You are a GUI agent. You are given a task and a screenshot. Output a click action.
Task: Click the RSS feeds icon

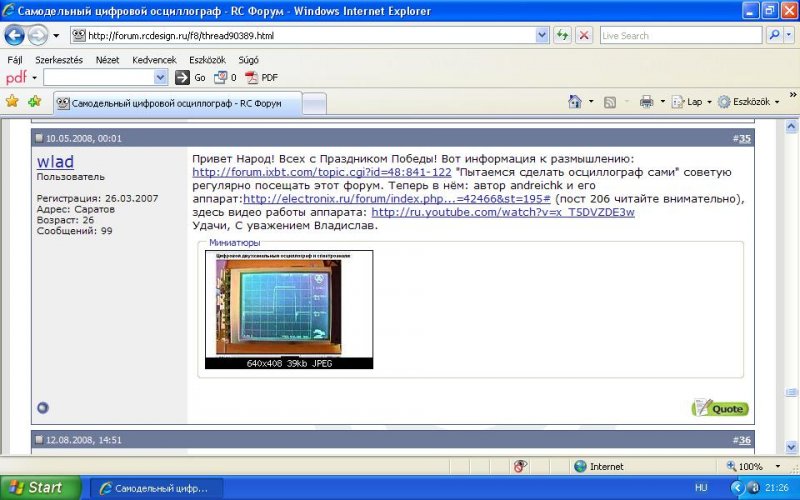[x=610, y=102]
